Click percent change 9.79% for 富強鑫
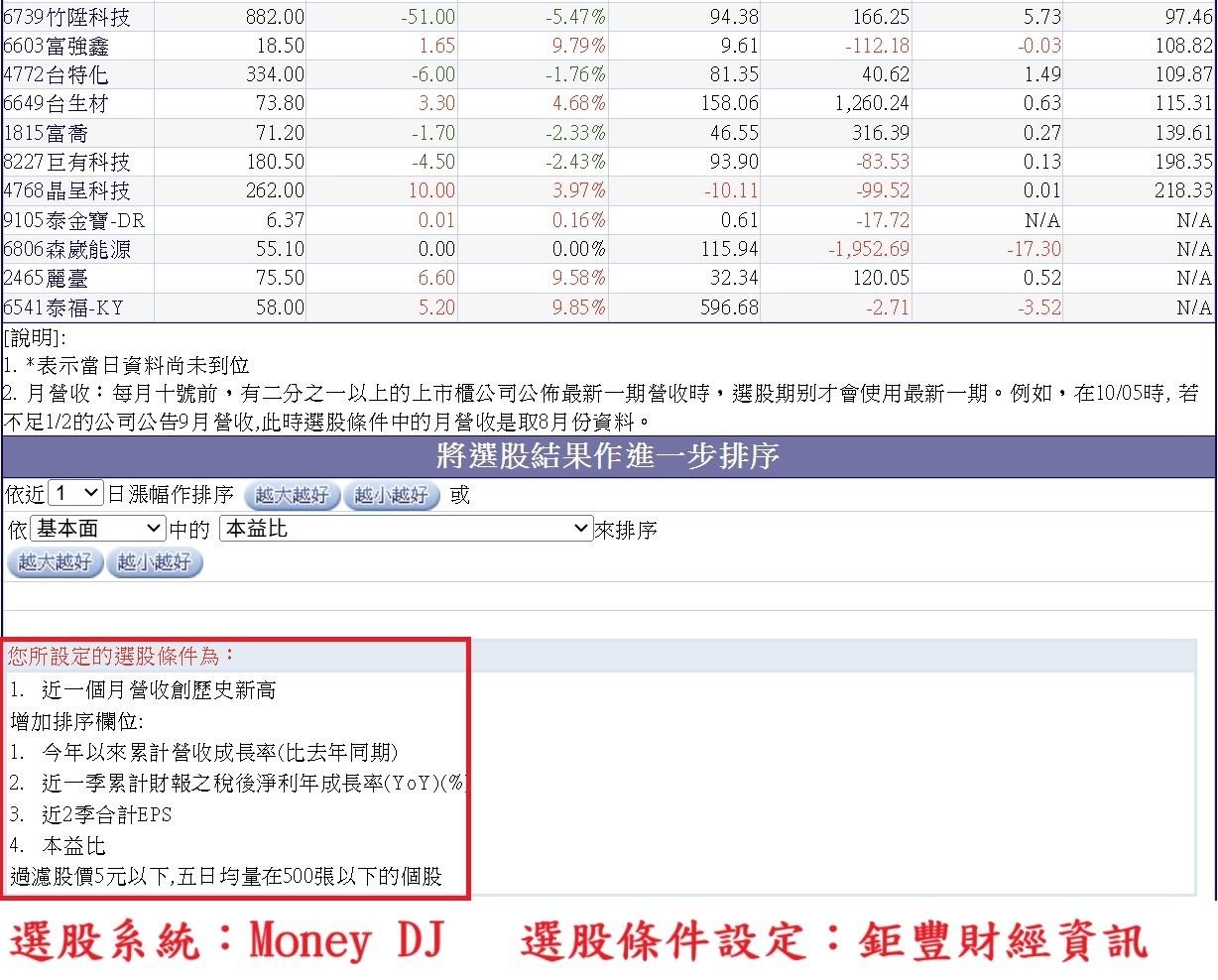 [x=578, y=46]
